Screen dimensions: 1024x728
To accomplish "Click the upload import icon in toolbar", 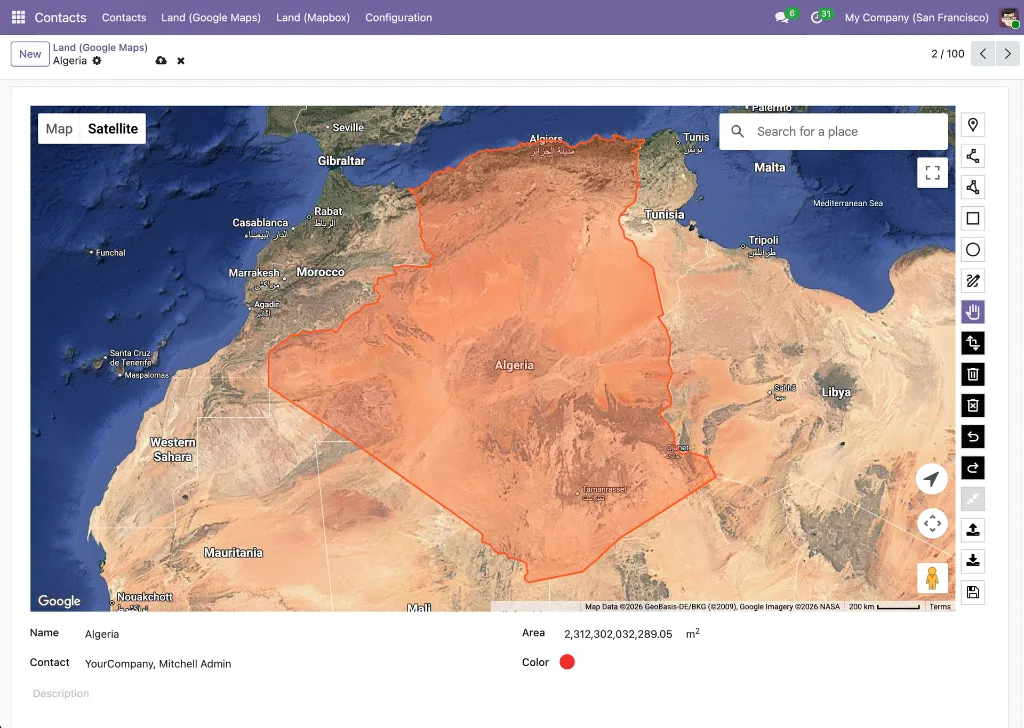I will [x=972, y=530].
